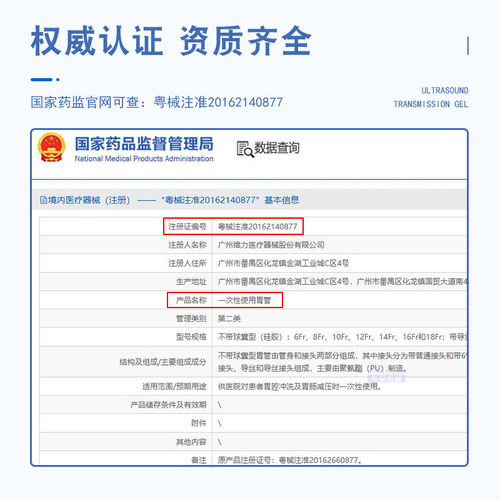Click the document icon before 境内医疗器械
The image size is (500, 500).
[x=43, y=200]
